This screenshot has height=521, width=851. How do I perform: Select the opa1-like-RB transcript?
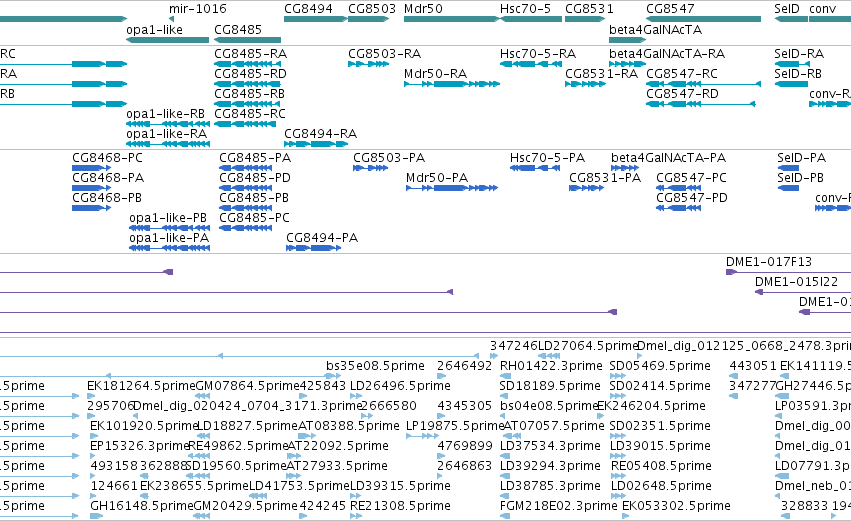[168, 124]
